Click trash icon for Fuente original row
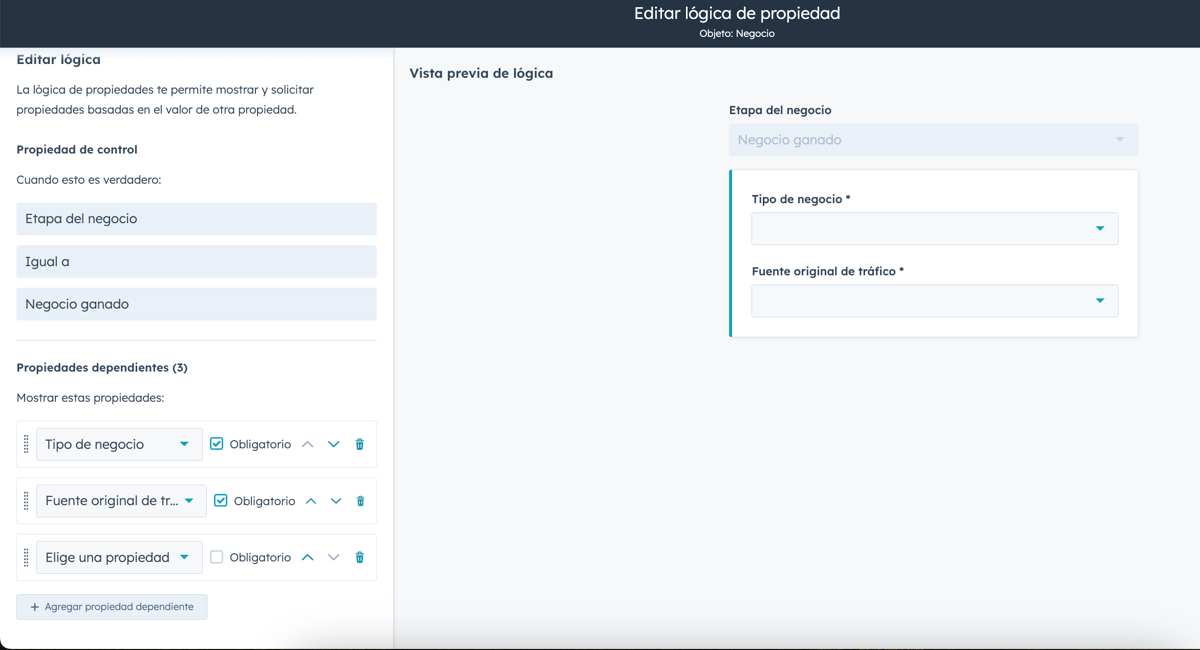 point(361,501)
